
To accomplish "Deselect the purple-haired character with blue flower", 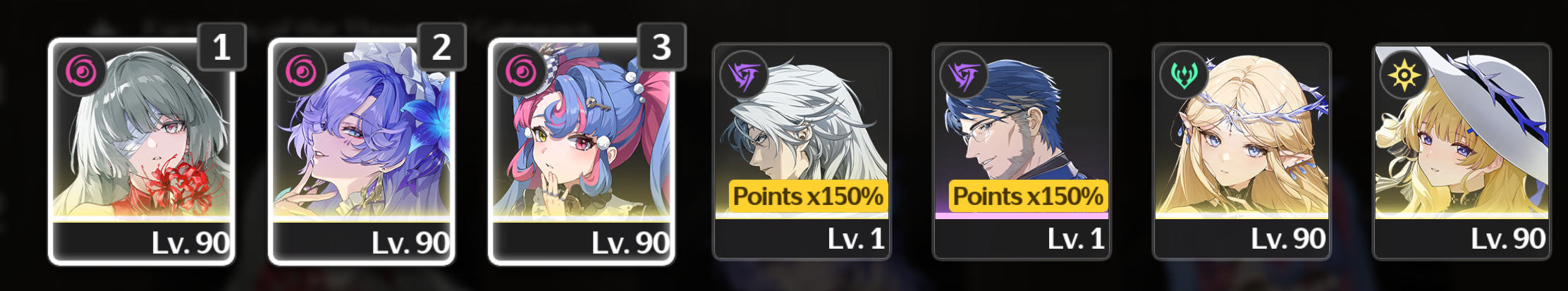I will coord(362,152).
